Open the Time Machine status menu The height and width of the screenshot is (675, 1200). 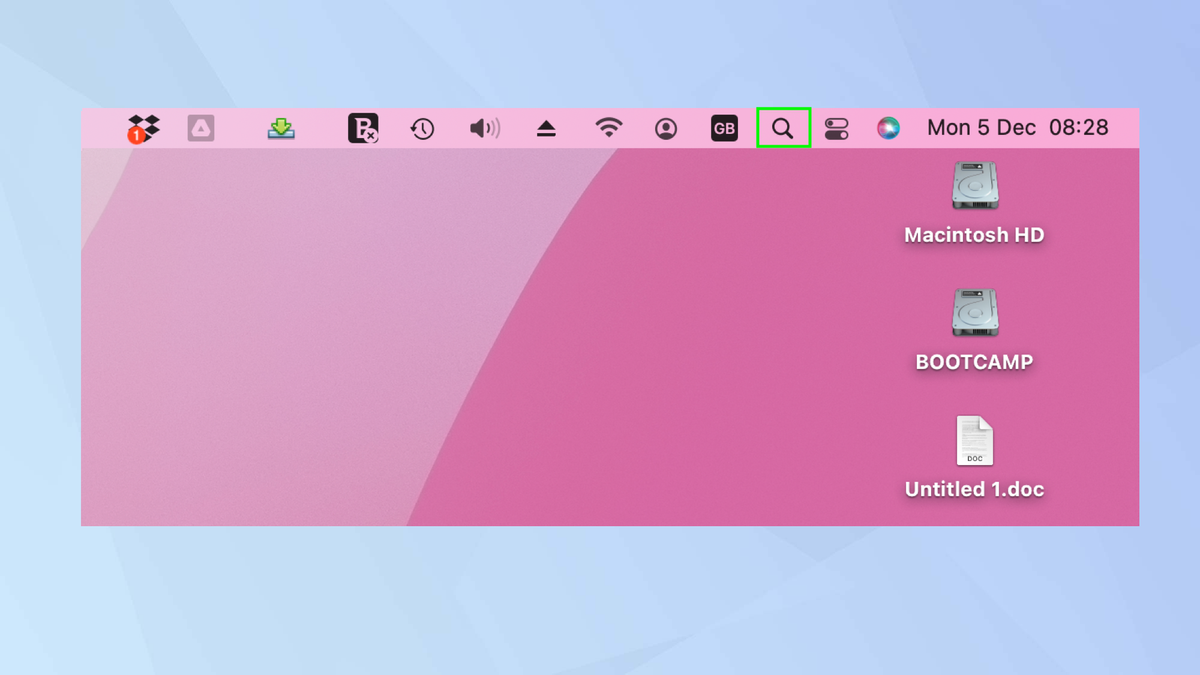click(422, 127)
